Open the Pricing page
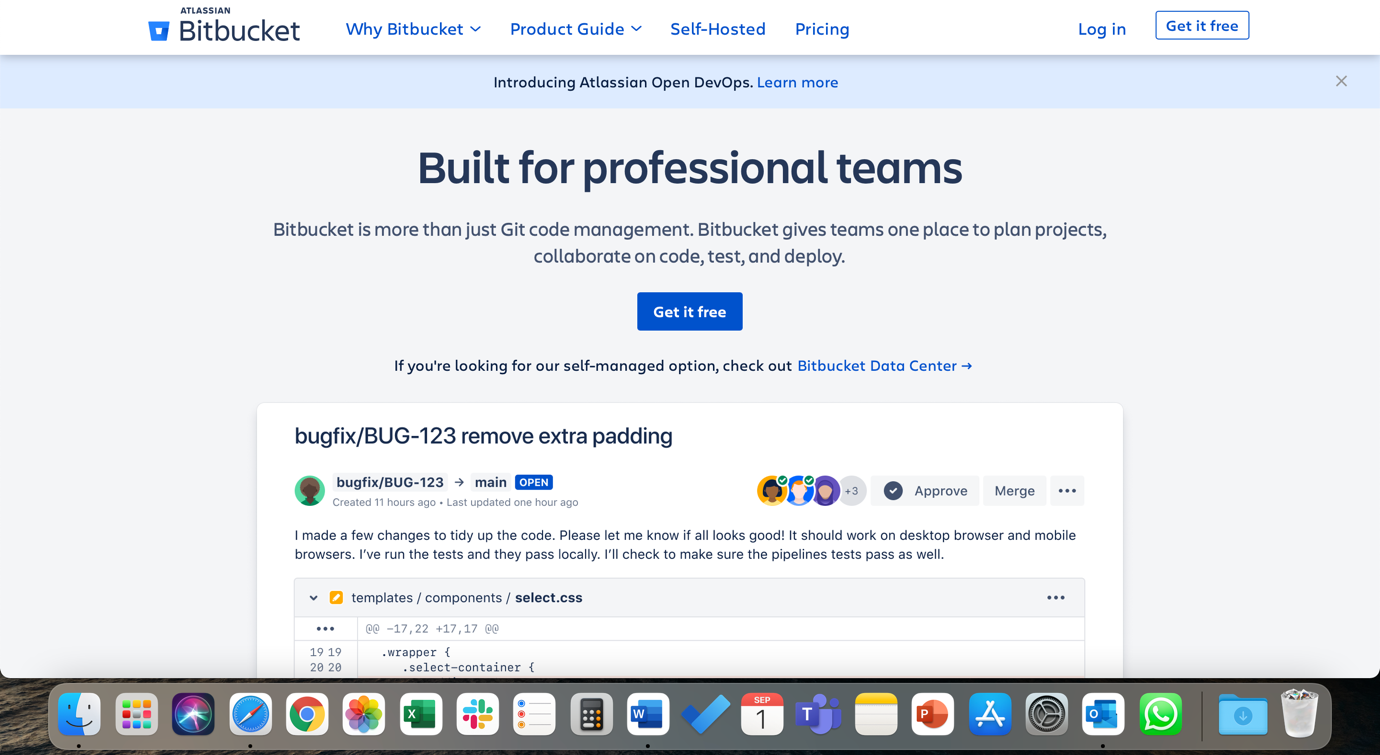Screen dimensions: 1380x755 coord(822,29)
